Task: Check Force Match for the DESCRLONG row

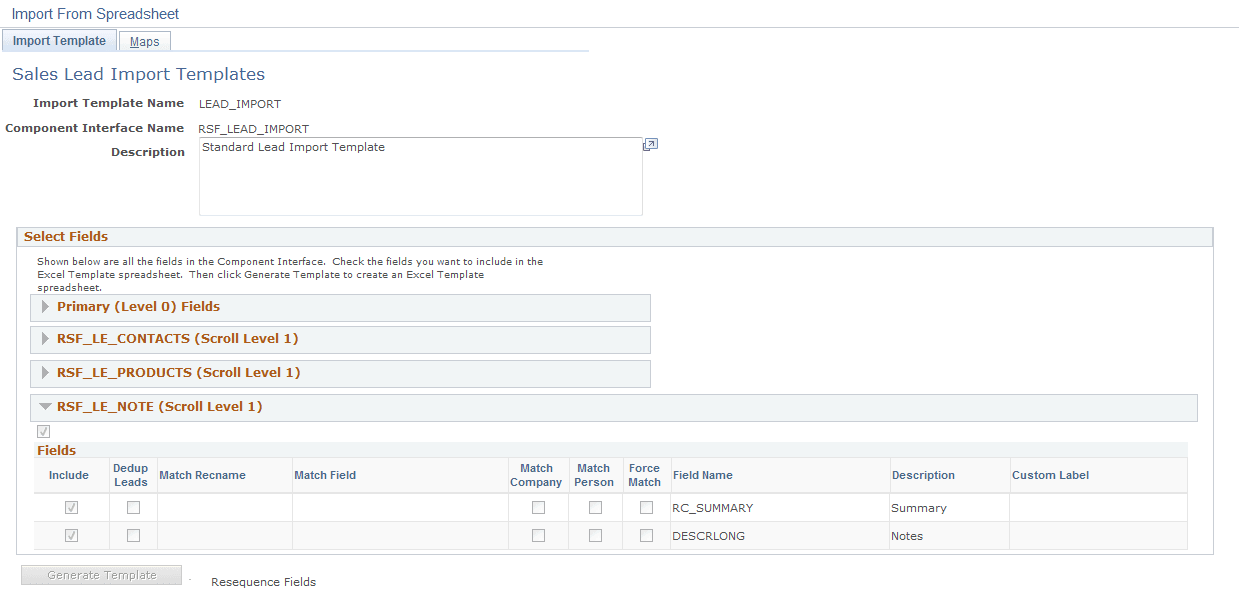Action: [645, 535]
